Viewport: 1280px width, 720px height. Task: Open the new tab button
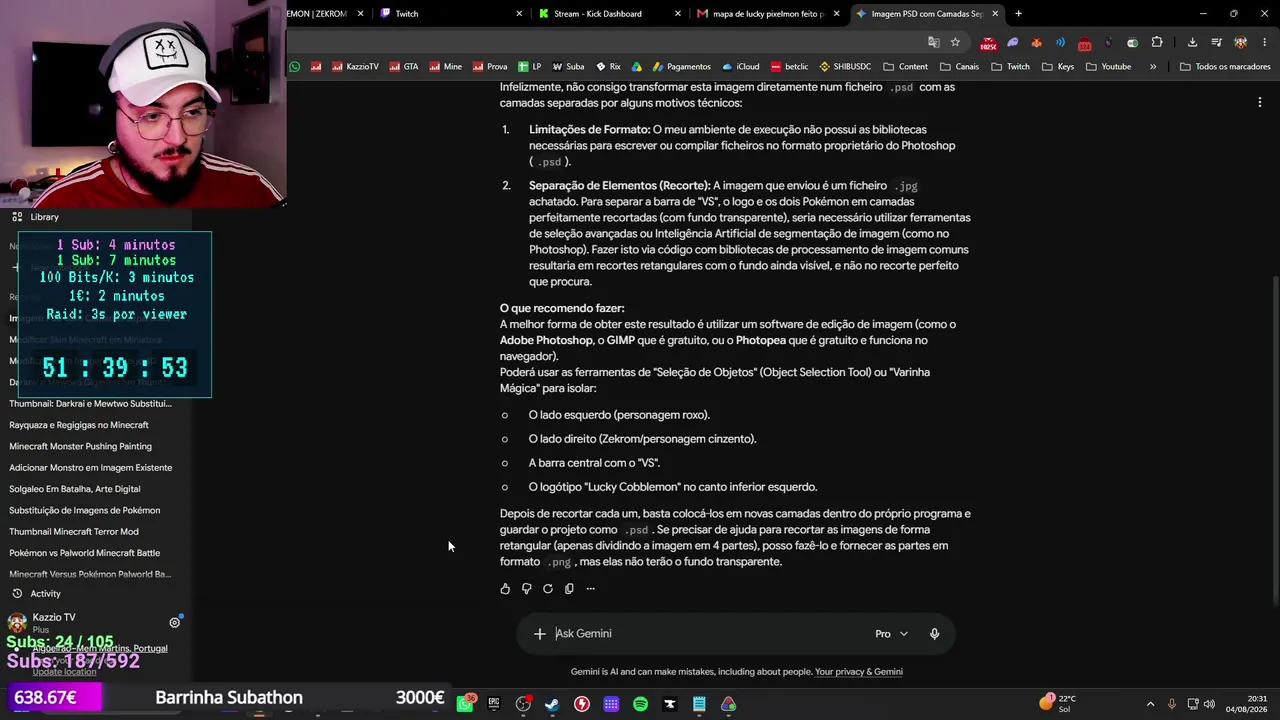1018,14
